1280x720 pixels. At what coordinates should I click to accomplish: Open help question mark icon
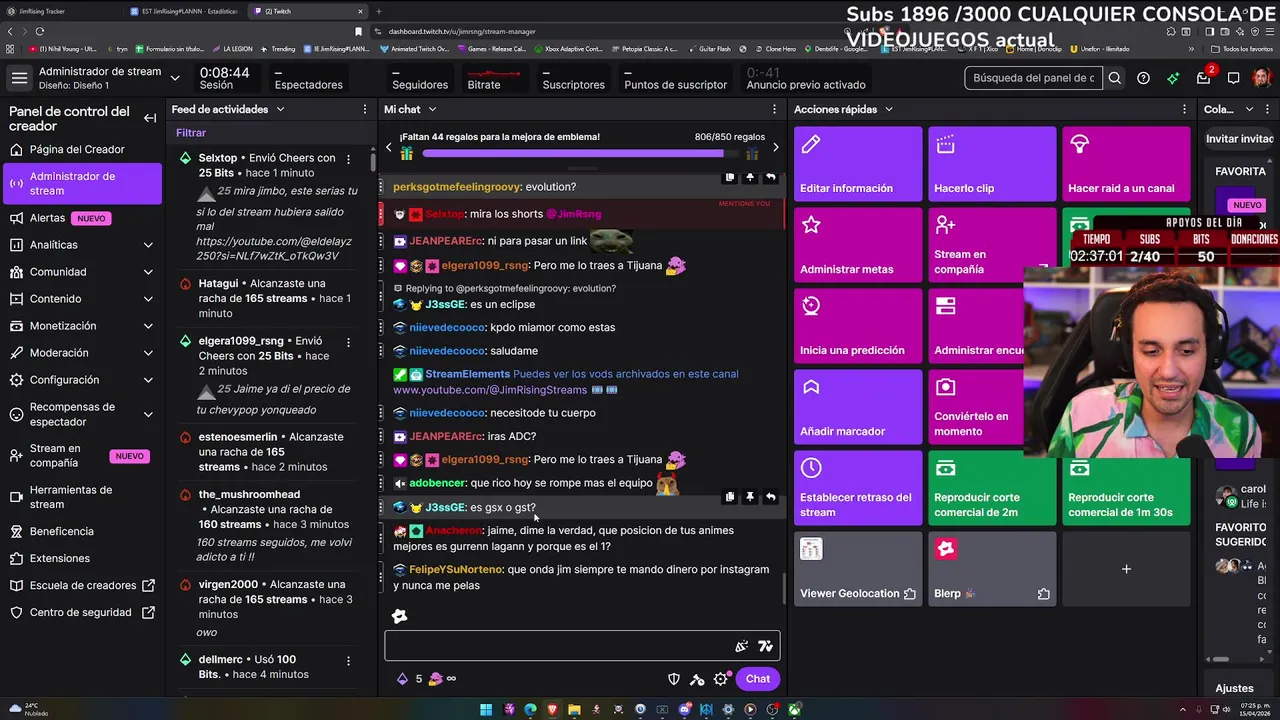[x=1143, y=78]
